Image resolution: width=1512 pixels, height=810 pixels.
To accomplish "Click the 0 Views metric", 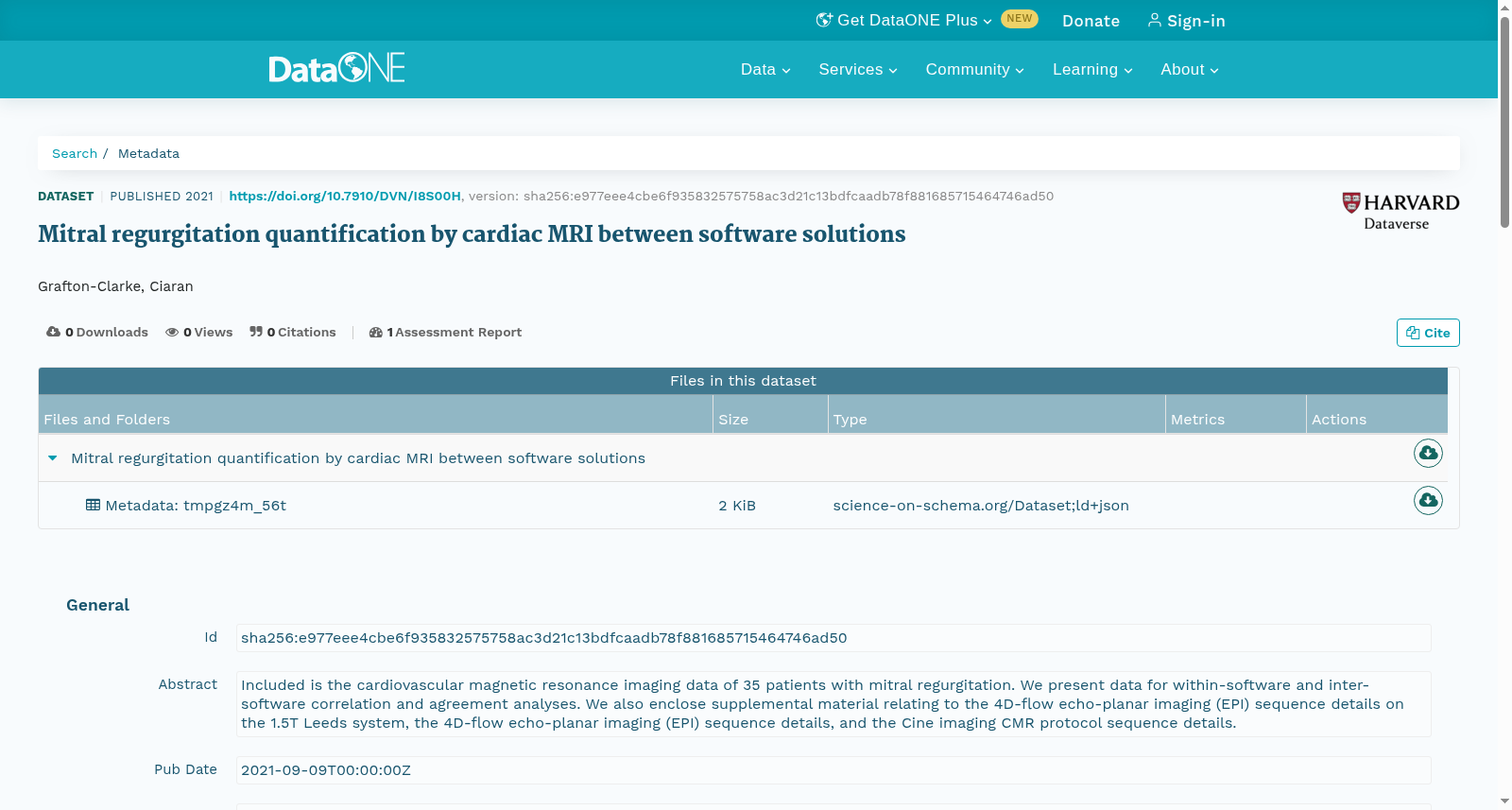I will click(x=199, y=332).
